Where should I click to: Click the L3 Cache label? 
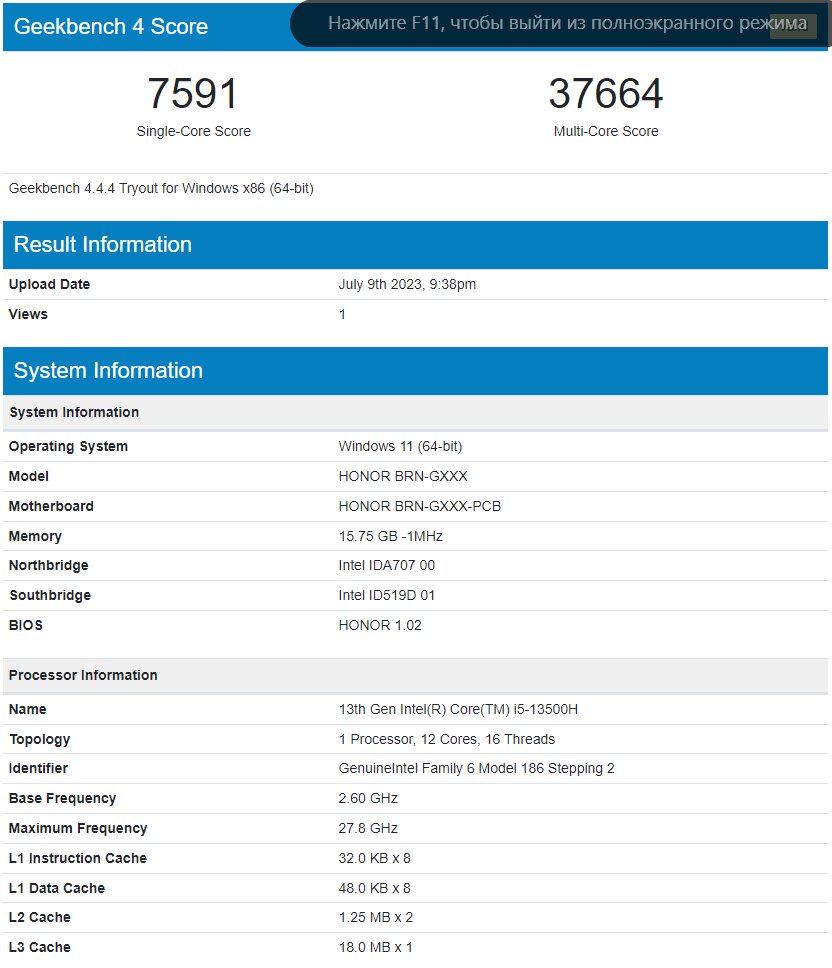pyautogui.click(x=40, y=947)
